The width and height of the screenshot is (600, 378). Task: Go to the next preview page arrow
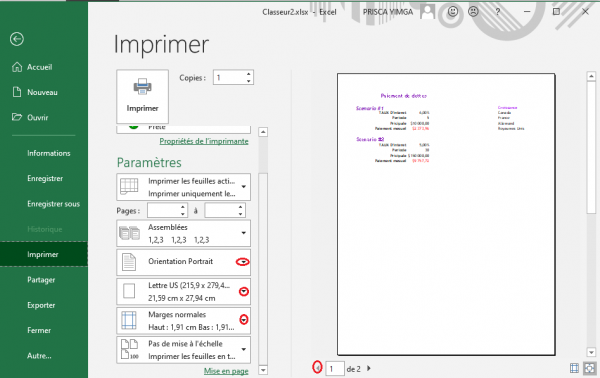pyautogui.click(x=369, y=368)
